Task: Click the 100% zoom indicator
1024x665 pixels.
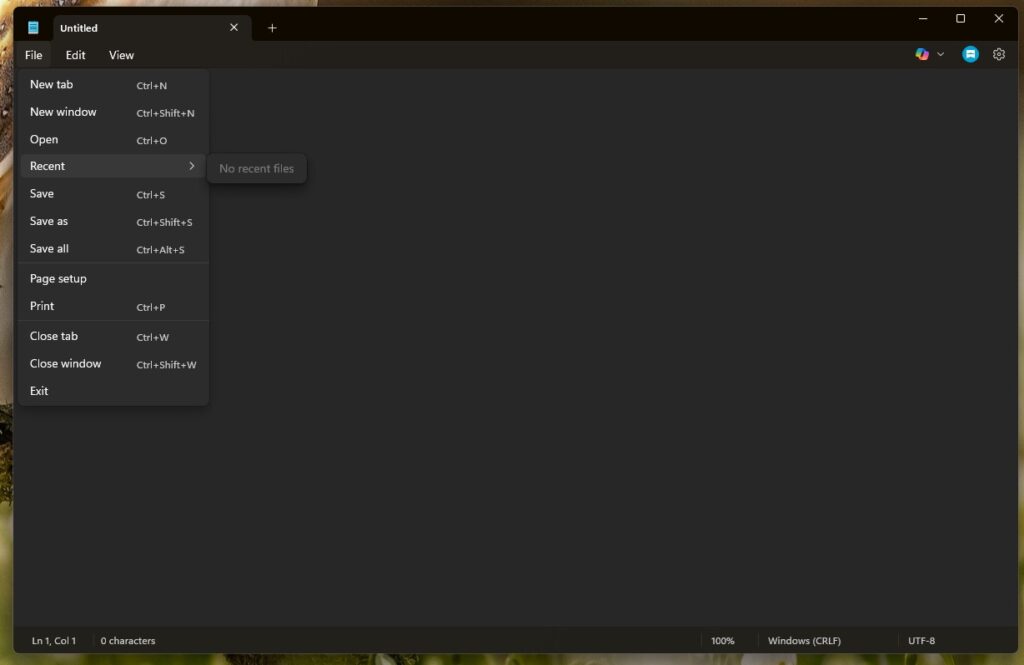Action: 723,640
